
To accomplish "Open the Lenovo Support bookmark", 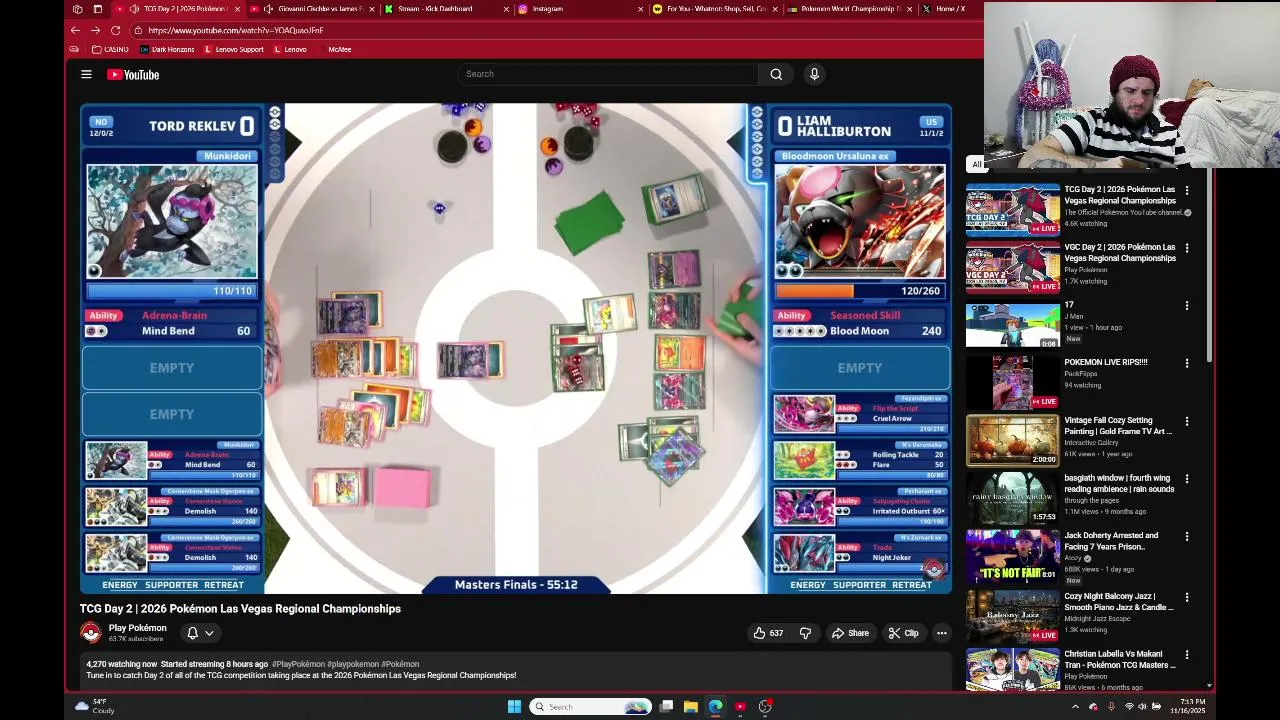I will (x=234, y=49).
